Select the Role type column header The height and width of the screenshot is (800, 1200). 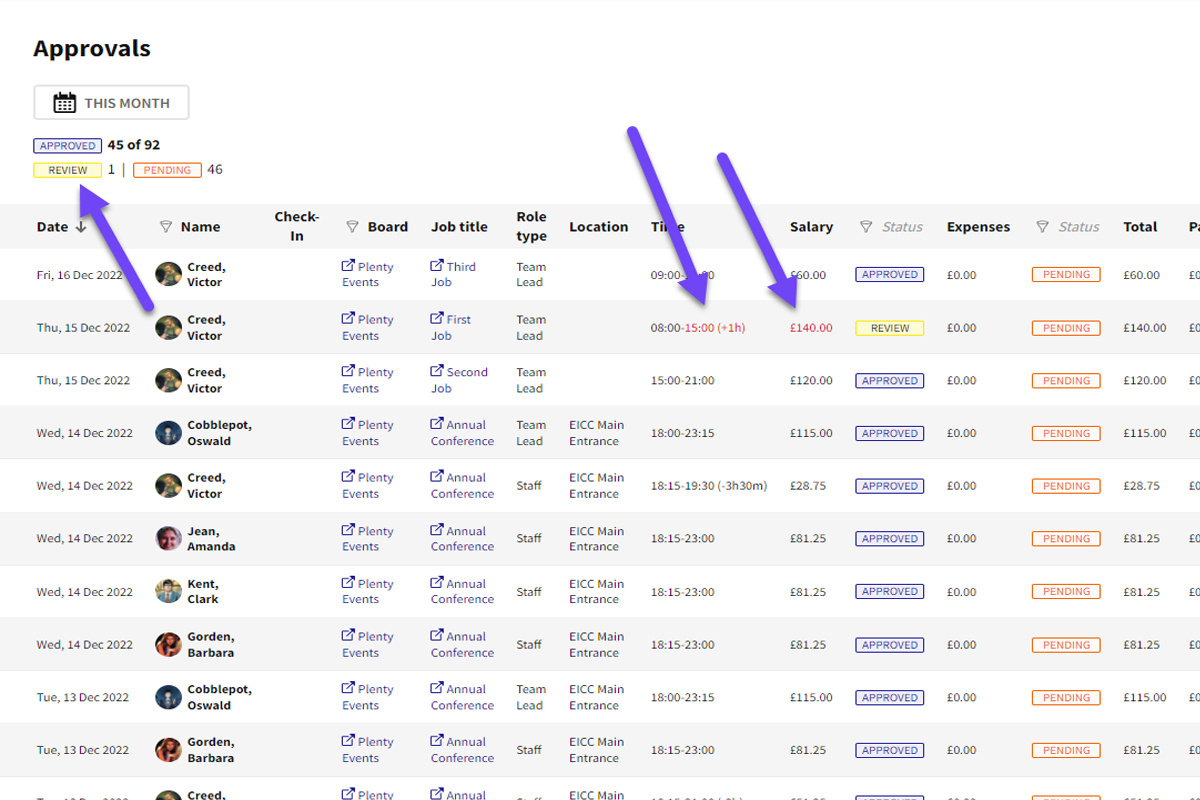(531, 227)
